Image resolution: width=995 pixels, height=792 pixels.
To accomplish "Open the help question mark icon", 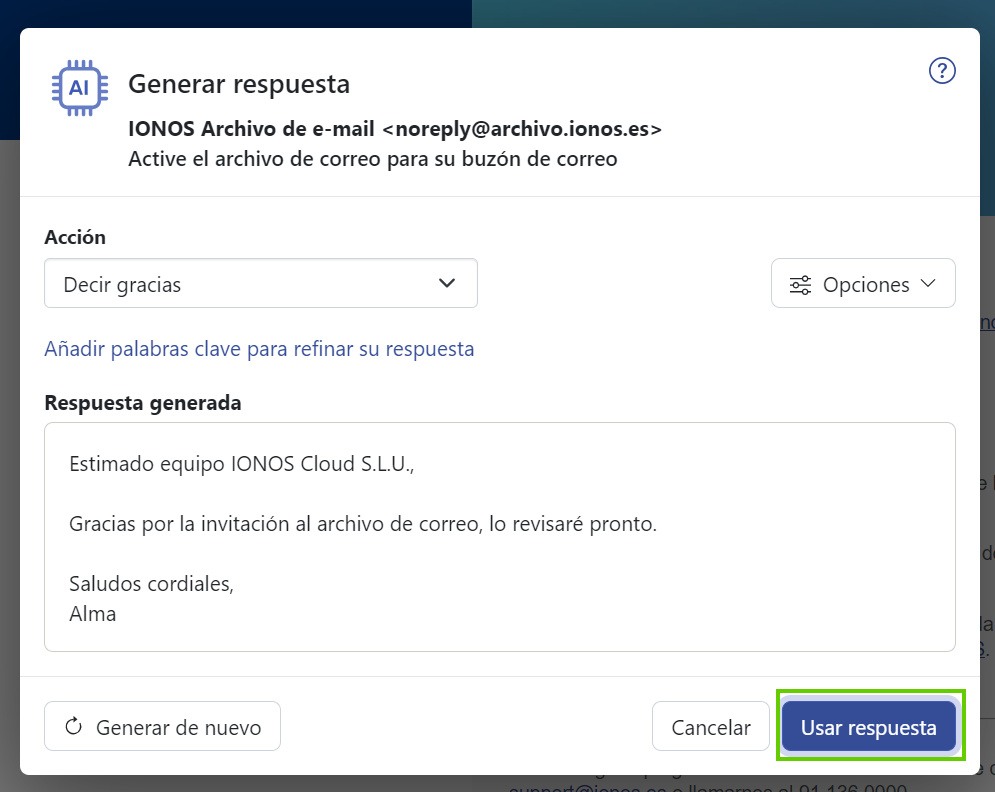I will pos(942,70).
